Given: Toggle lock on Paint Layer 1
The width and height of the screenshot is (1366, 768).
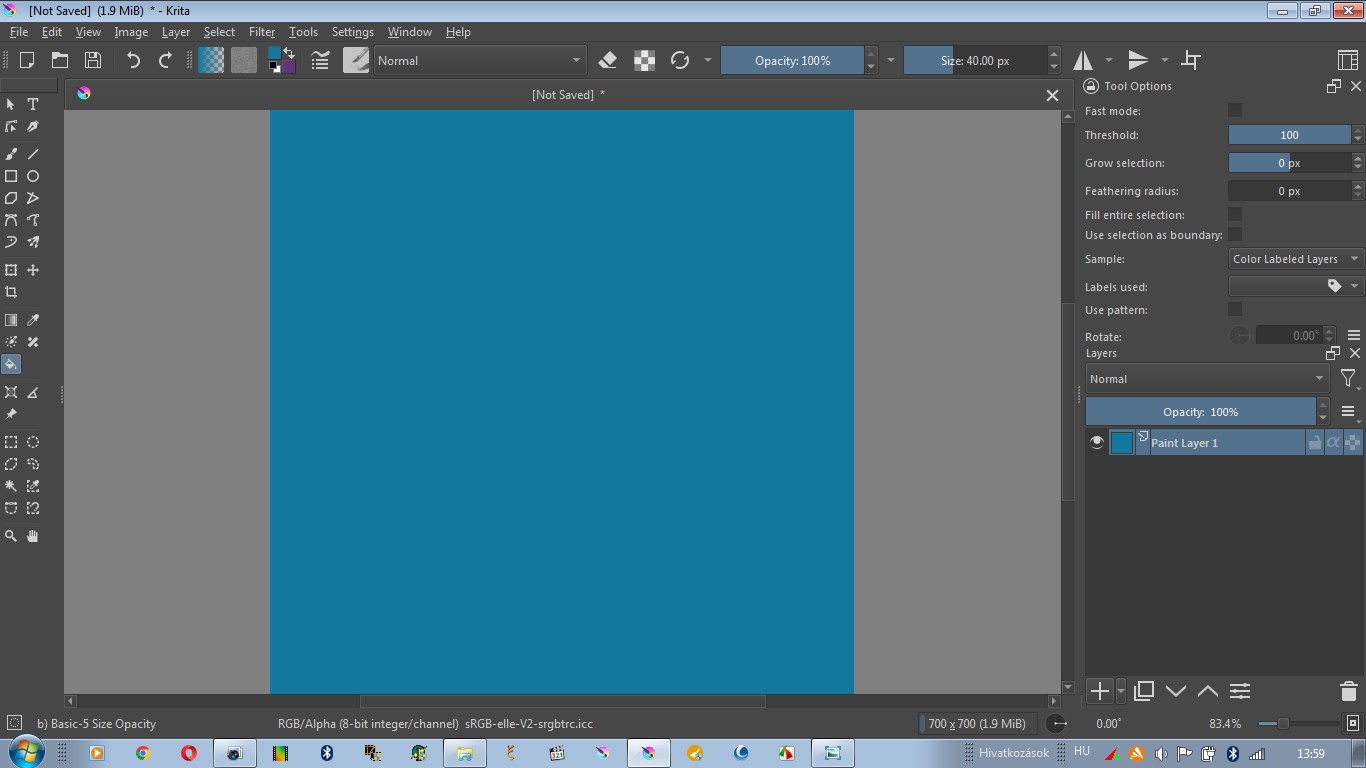Looking at the screenshot, I should pos(1314,442).
